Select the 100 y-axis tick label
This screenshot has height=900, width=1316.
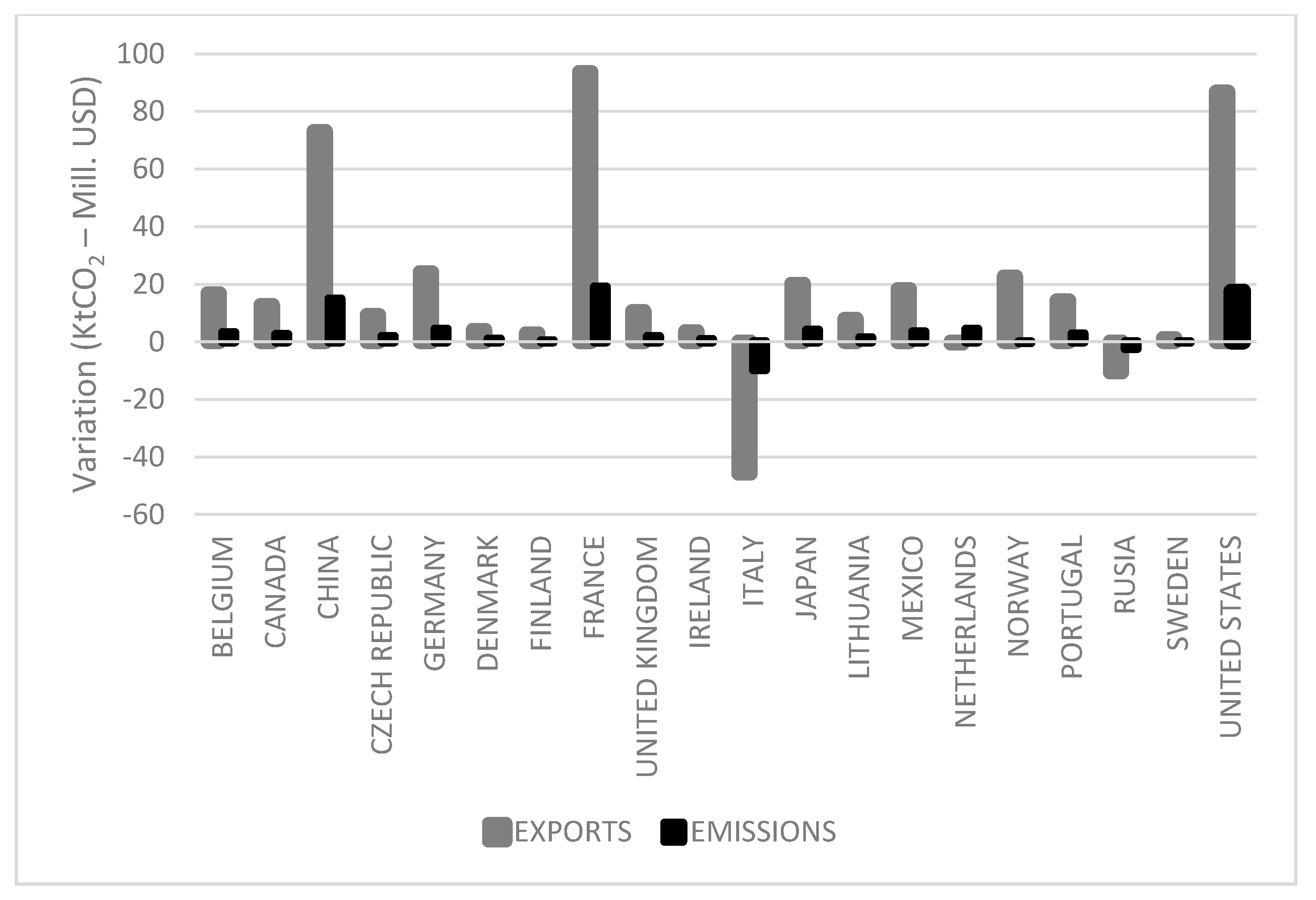[140, 54]
